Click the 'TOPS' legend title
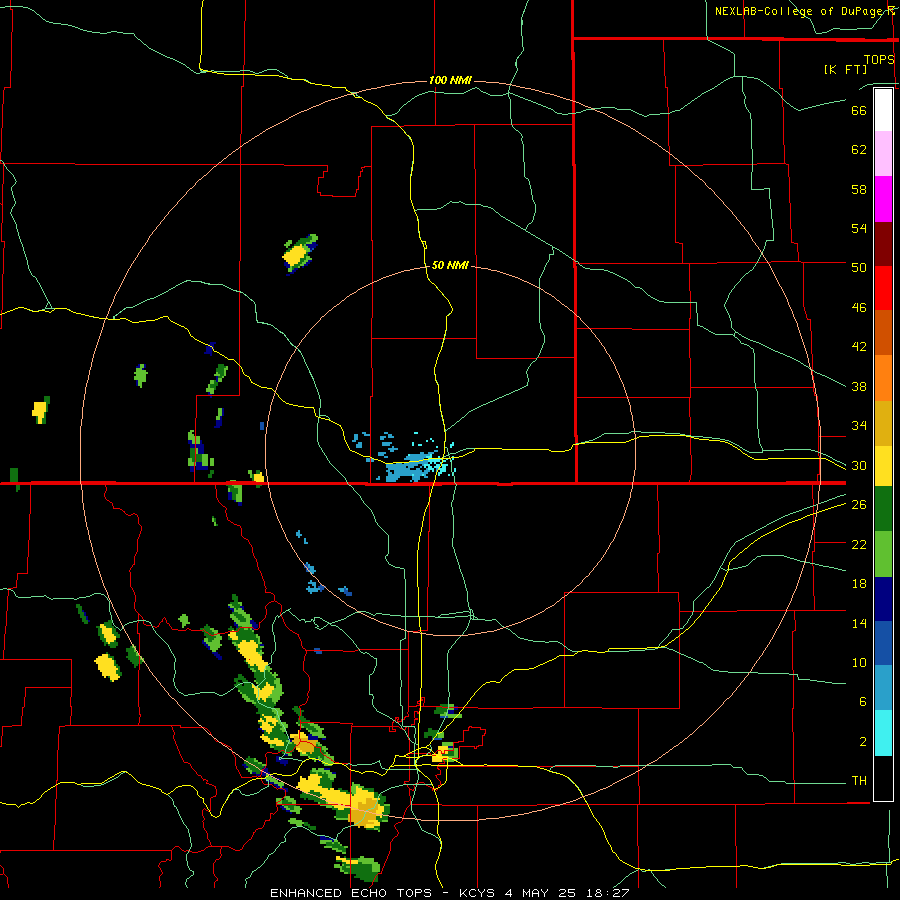This screenshot has width=900, height=900. click(x=879, y=59)
